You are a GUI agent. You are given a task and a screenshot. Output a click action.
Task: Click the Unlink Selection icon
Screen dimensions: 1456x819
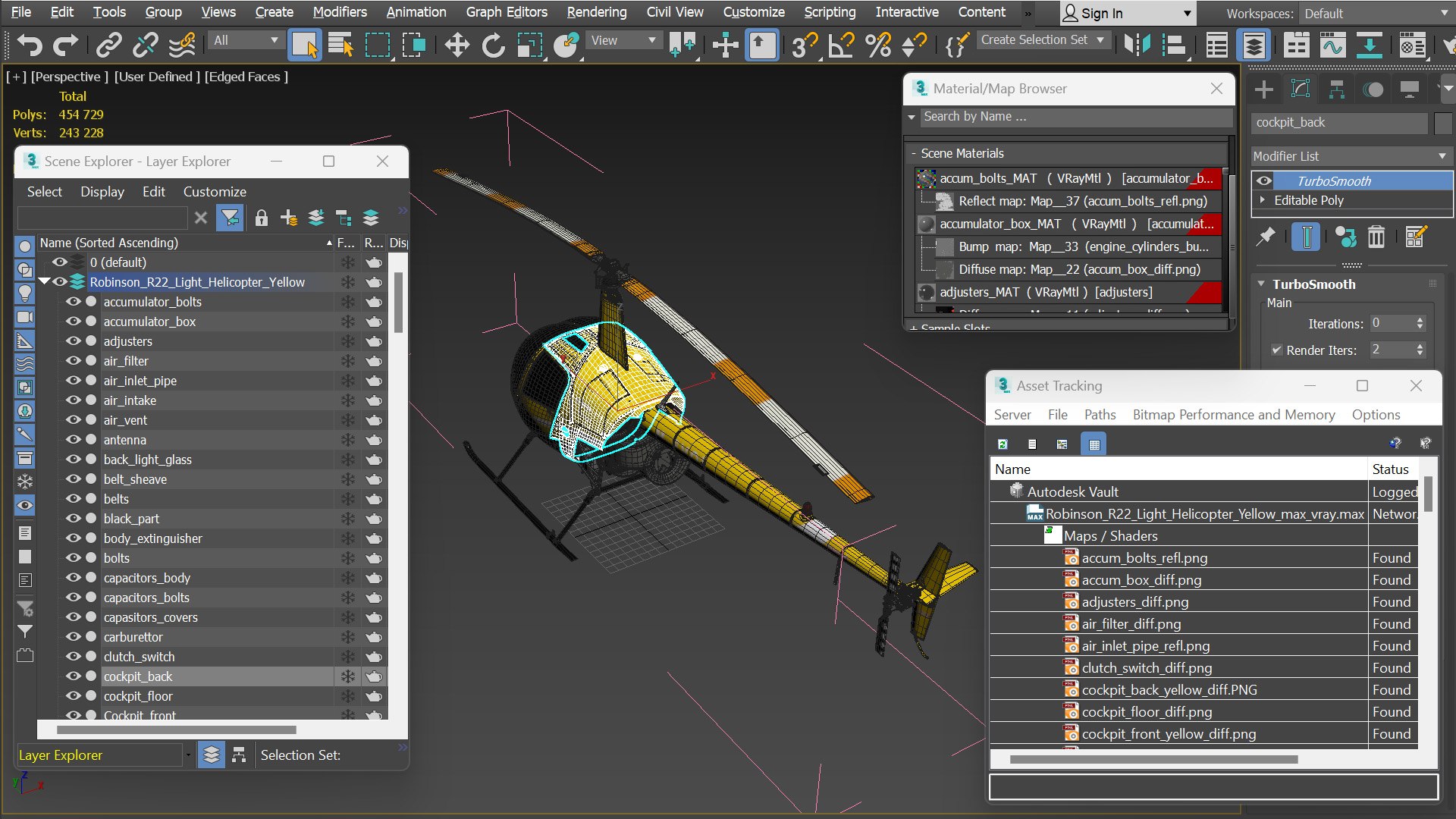(145, 45)
